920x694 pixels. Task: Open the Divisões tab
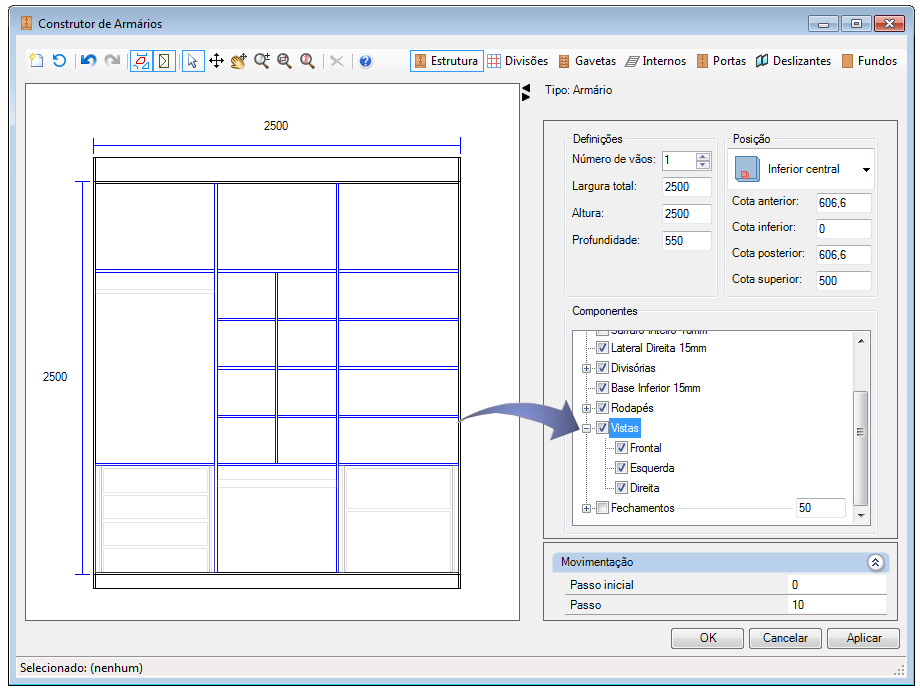[518, 61]
